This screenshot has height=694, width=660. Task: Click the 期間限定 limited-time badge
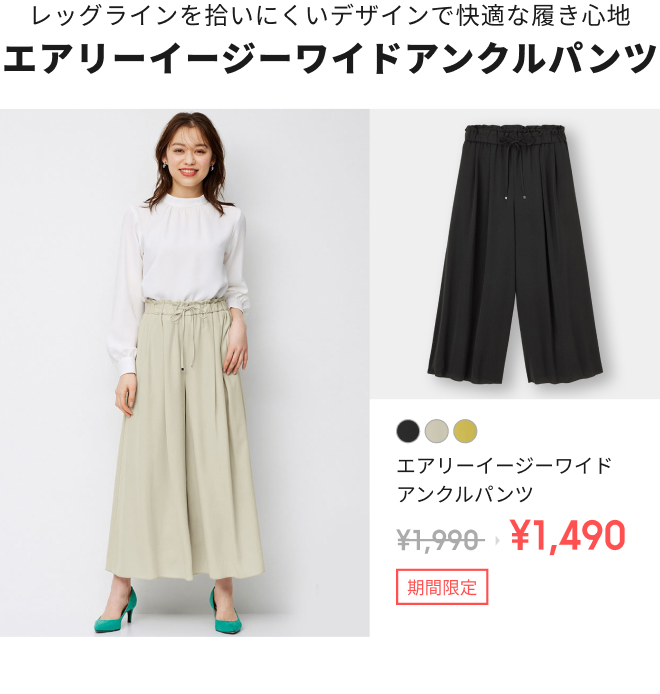442,587
